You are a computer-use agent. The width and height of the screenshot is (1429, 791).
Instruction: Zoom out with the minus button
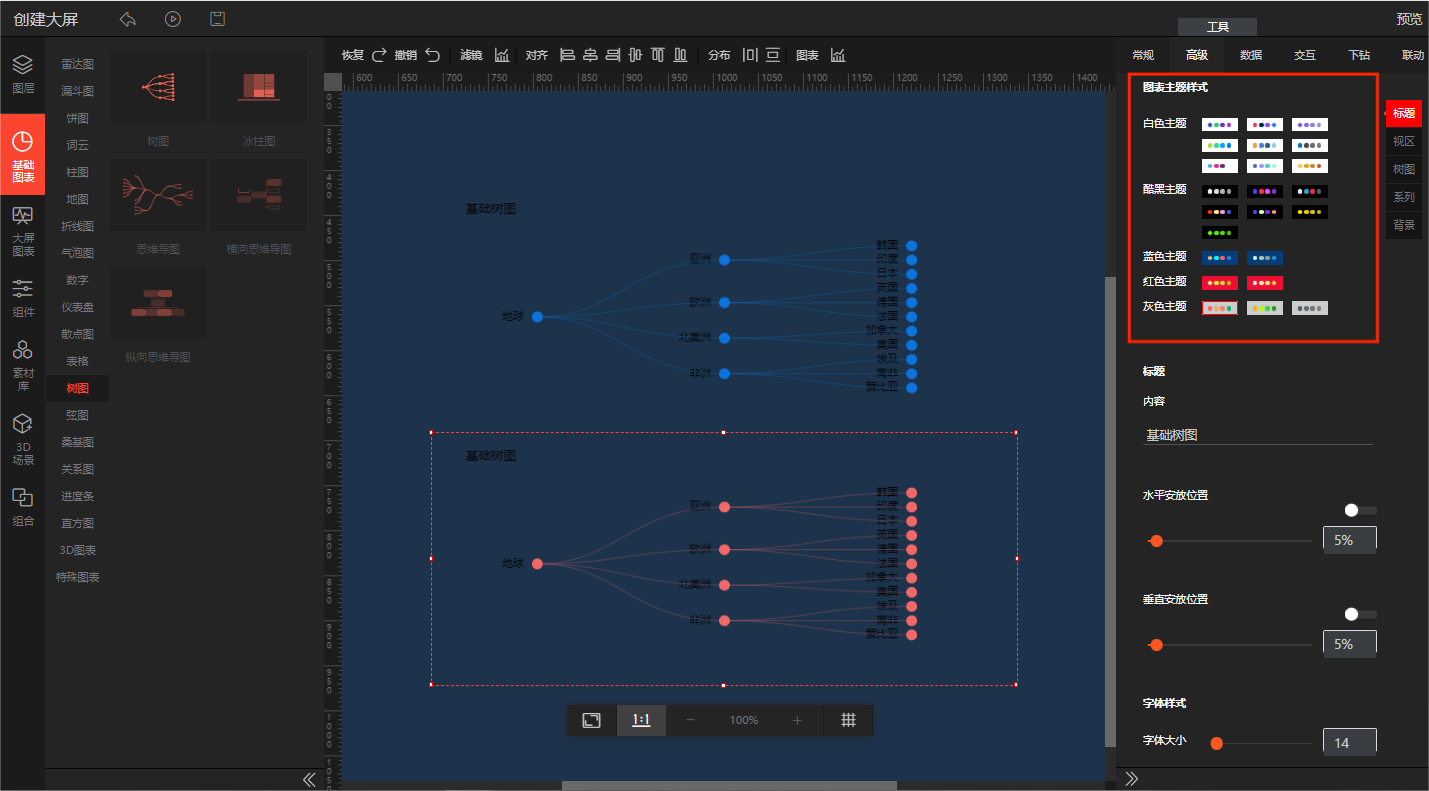(690, 720)
